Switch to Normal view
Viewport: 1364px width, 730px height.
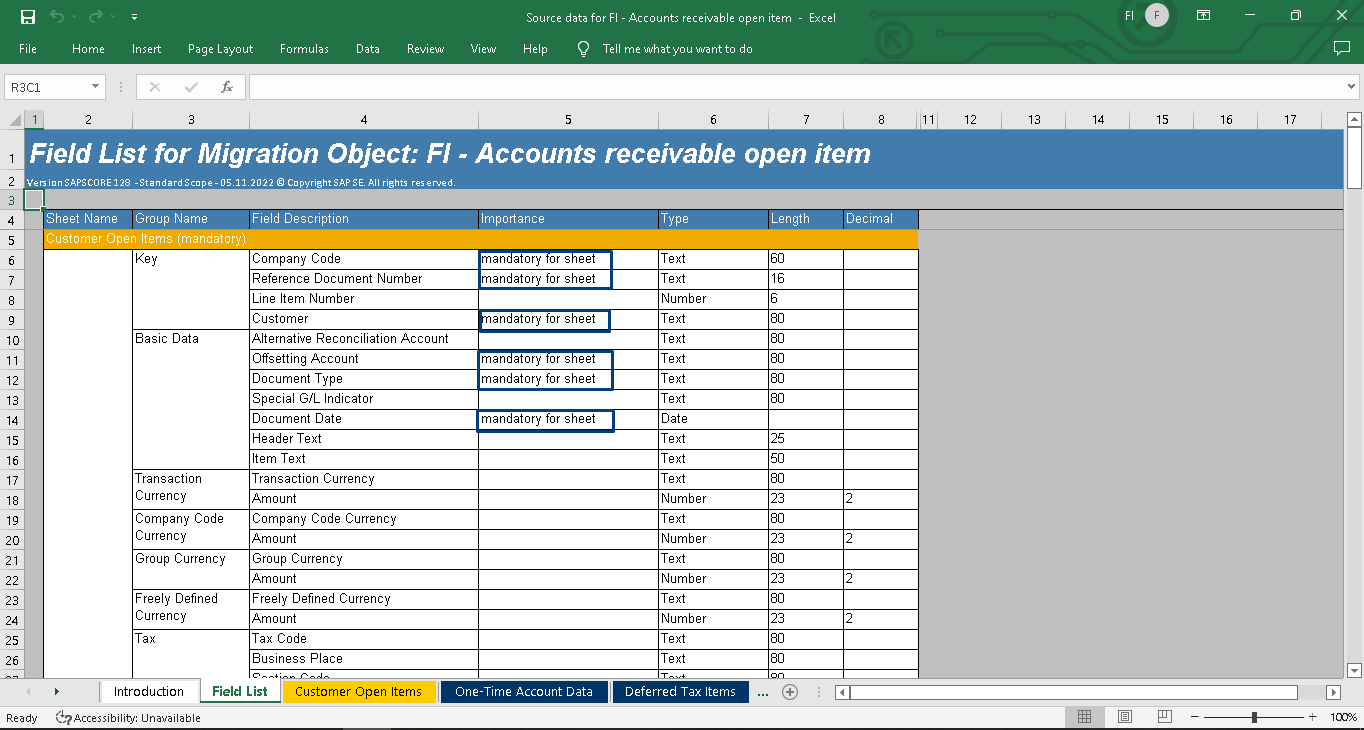point(1084,717)
